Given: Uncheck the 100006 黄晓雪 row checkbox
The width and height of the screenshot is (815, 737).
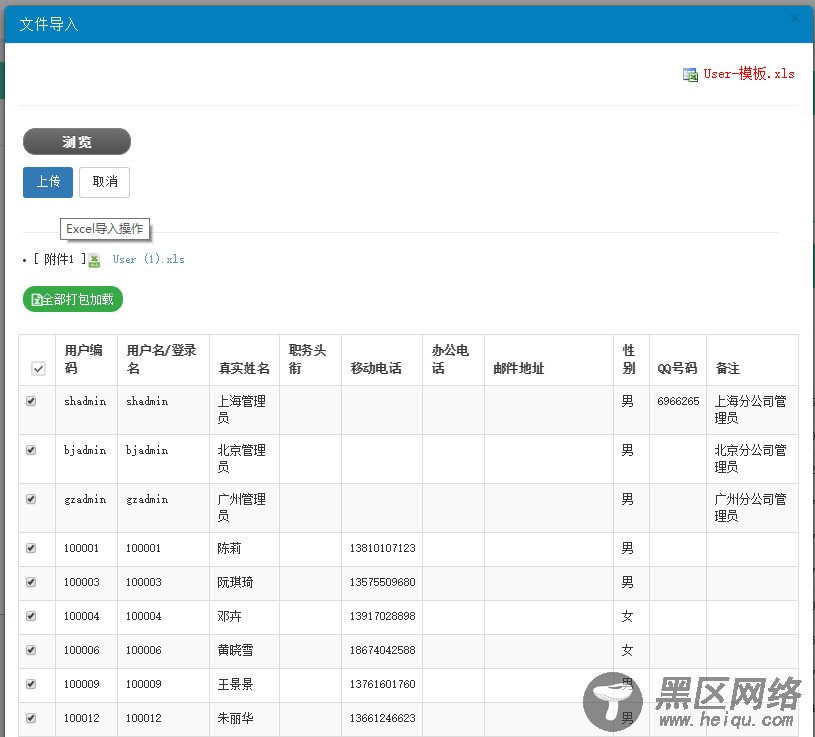Looking at the screenshot, I should 31,650.
